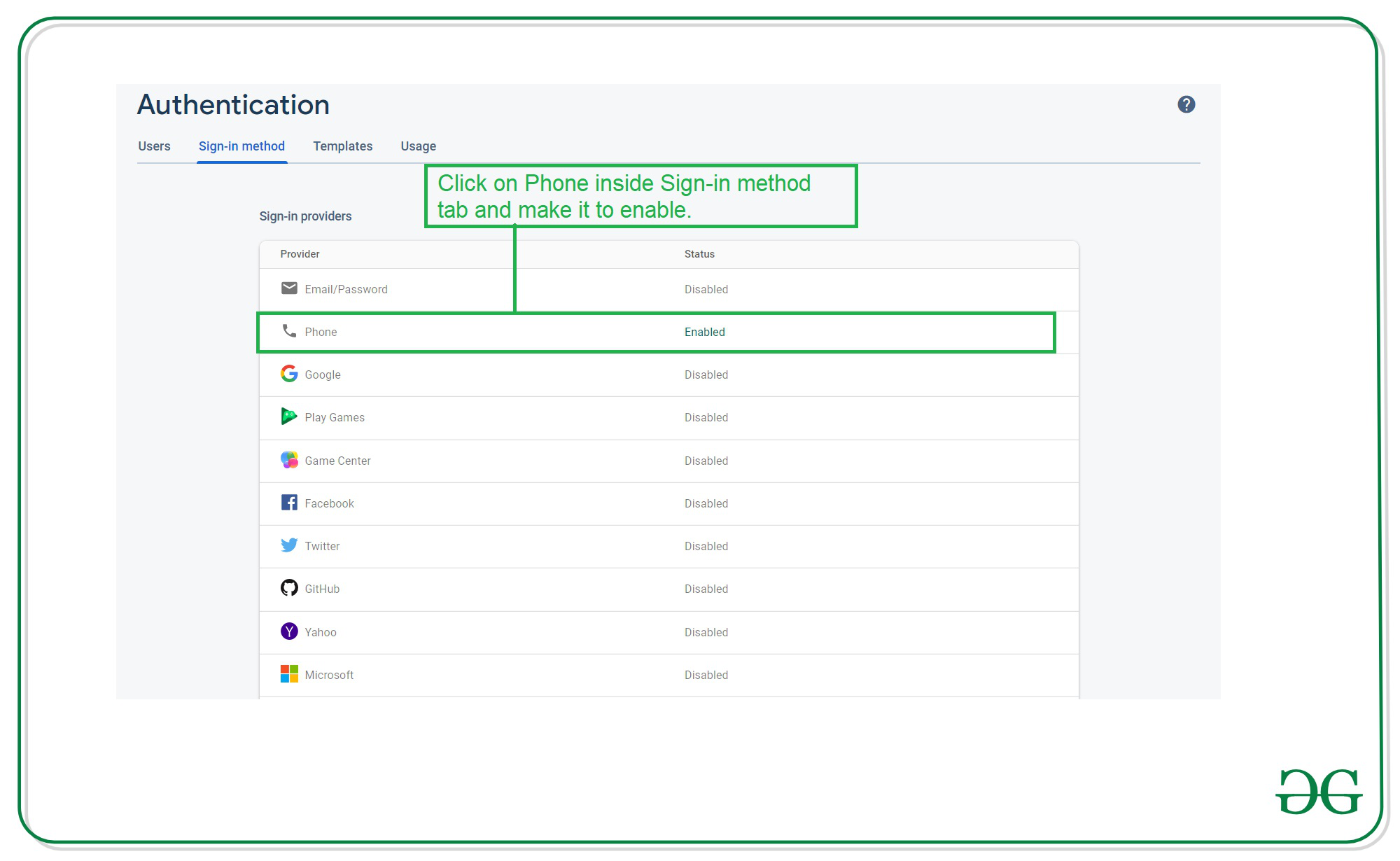The image size is (1400, 861).
Task: Click the Status column header
Action: pos(699,254)
